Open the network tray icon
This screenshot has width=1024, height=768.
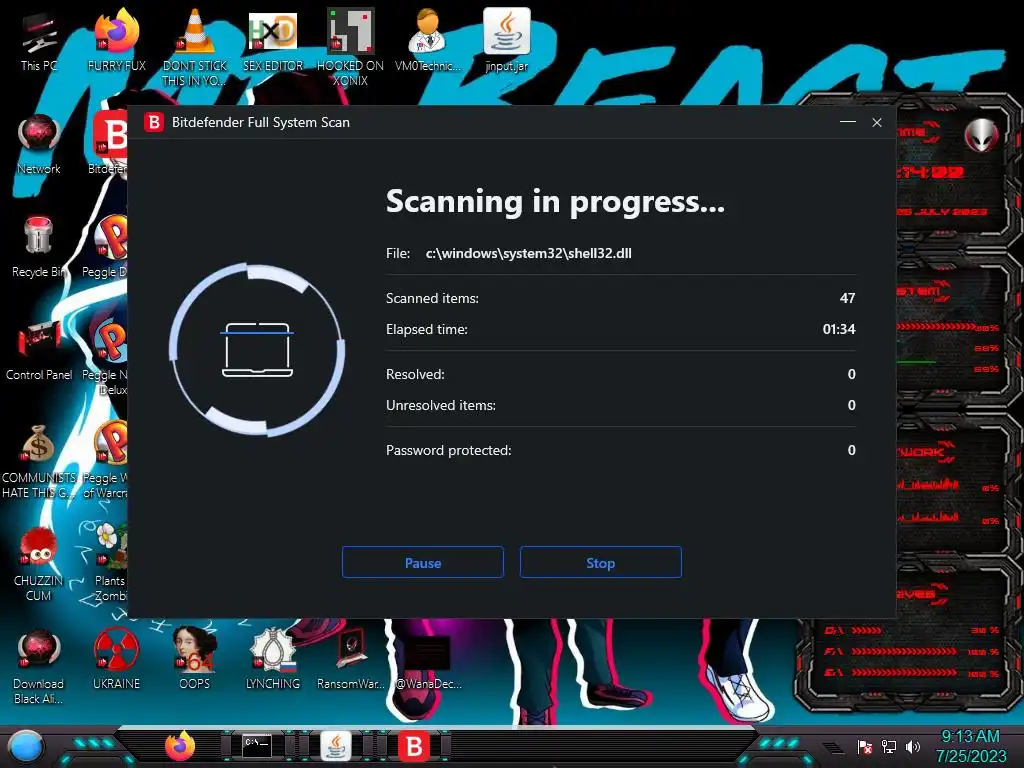coord(889,746)
